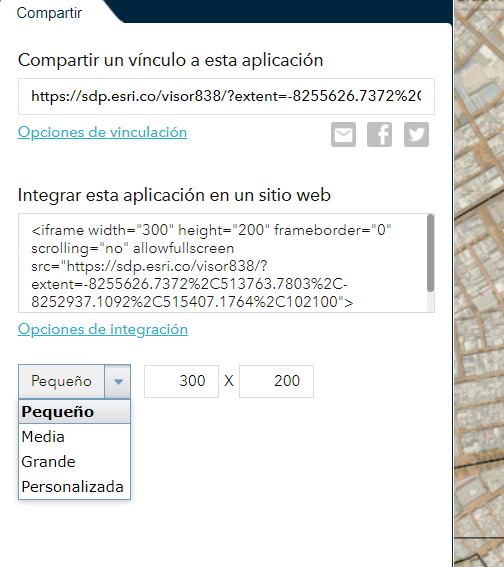Image resolution: width=504 pixels, height=567 pixels.
Task: Toggle the size dropdown arrow
Action: 118,381
